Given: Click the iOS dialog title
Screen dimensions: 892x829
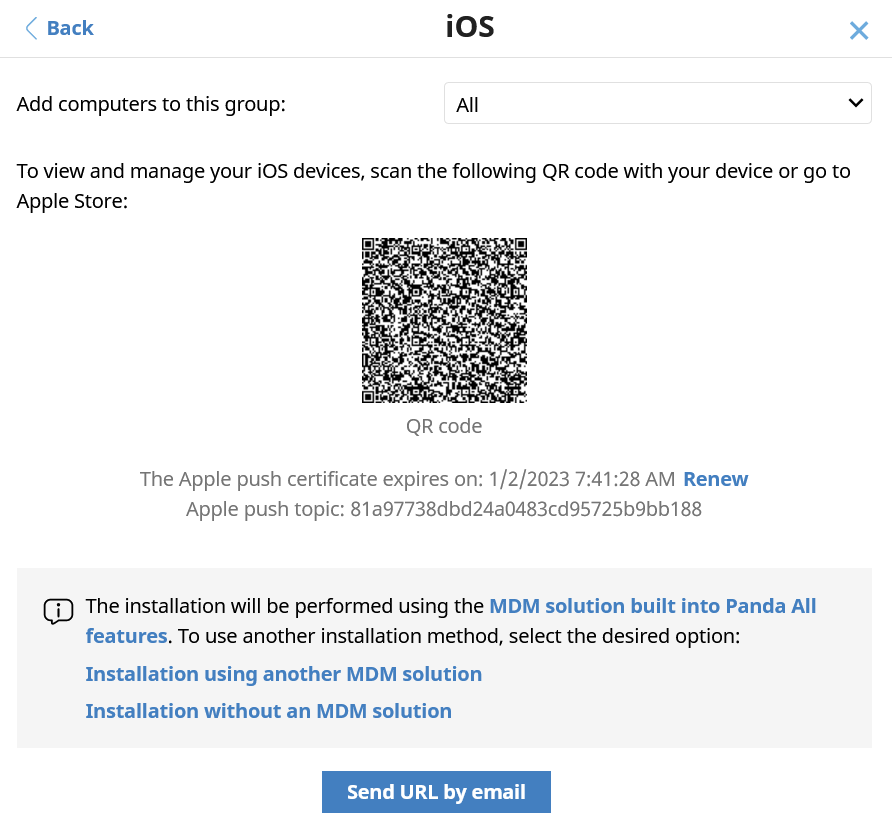Looking at the screenshot, I should [x=470, y=27].
